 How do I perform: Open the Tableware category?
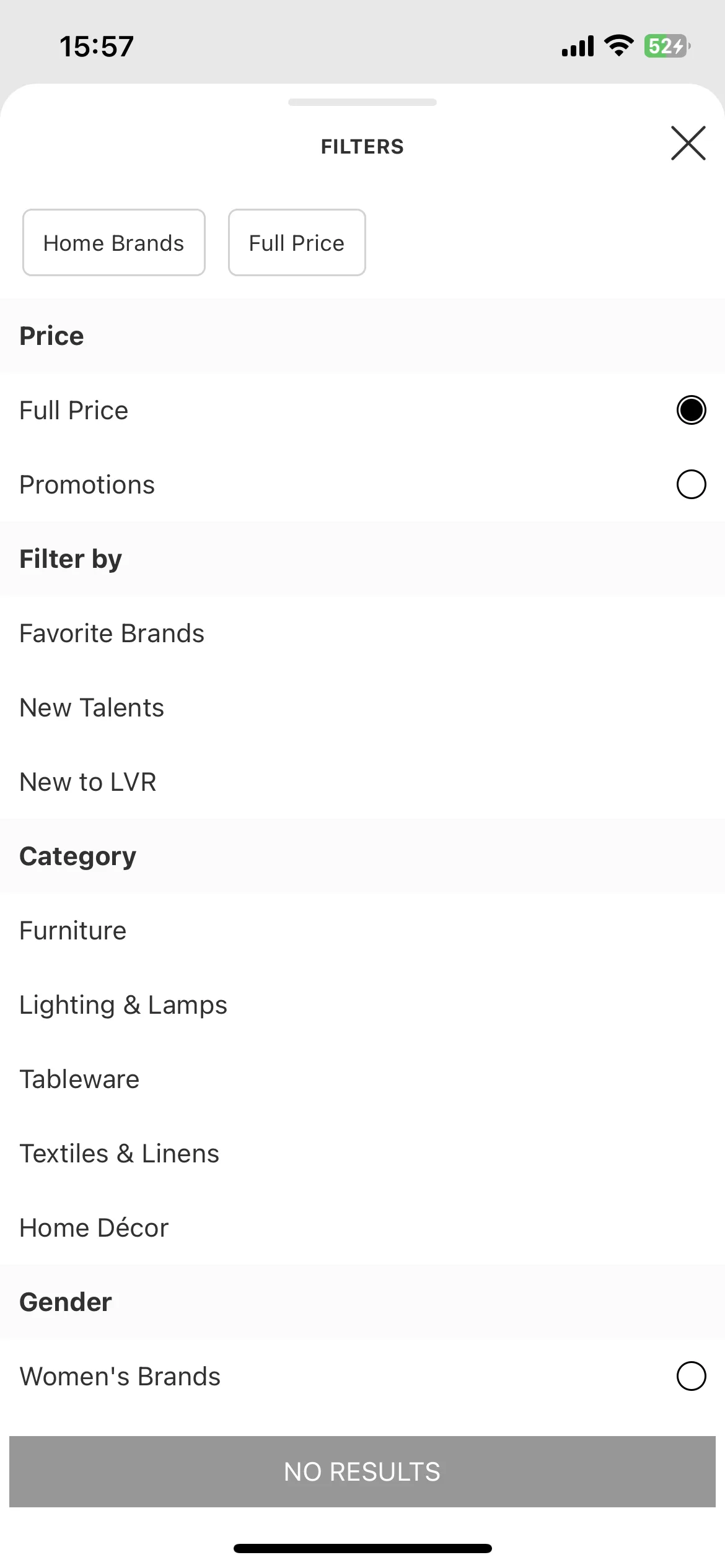click(362, 1079)
